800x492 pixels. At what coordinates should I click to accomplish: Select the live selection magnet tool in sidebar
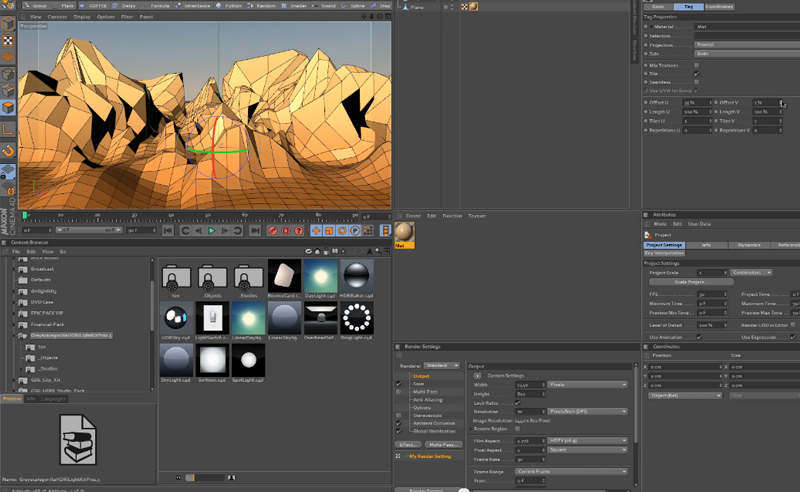(8, 151)
